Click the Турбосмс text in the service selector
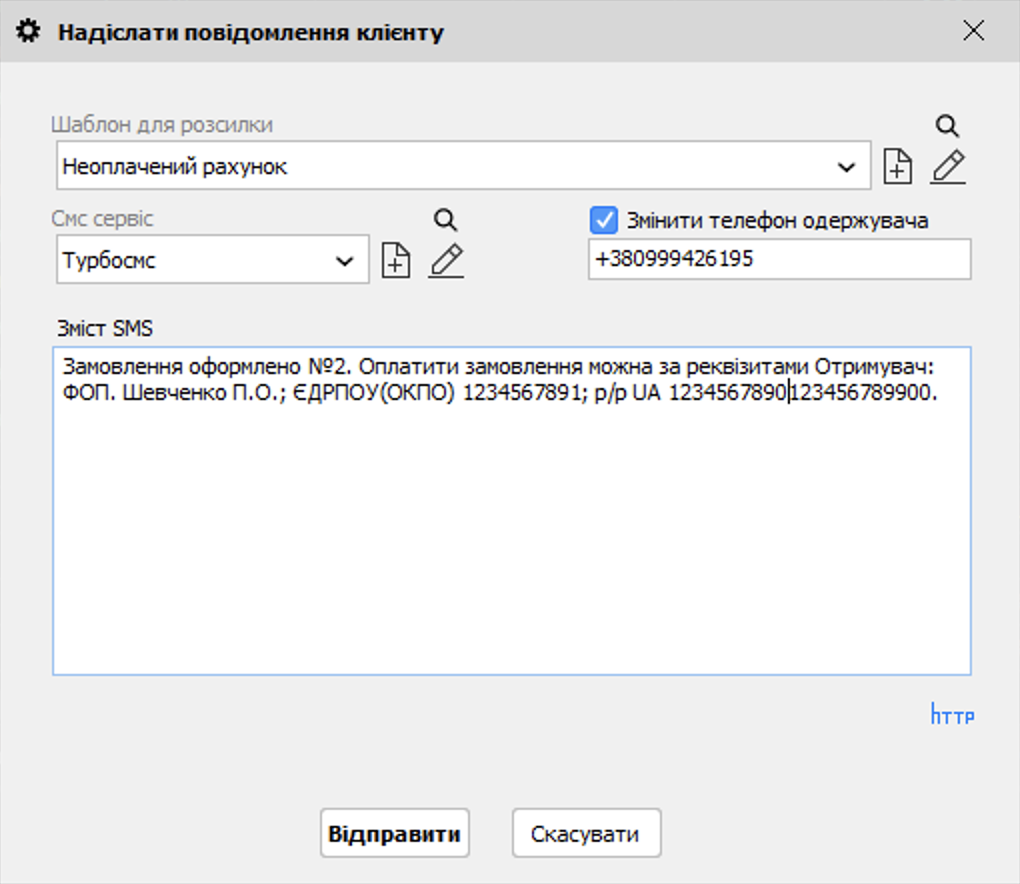 110,259
